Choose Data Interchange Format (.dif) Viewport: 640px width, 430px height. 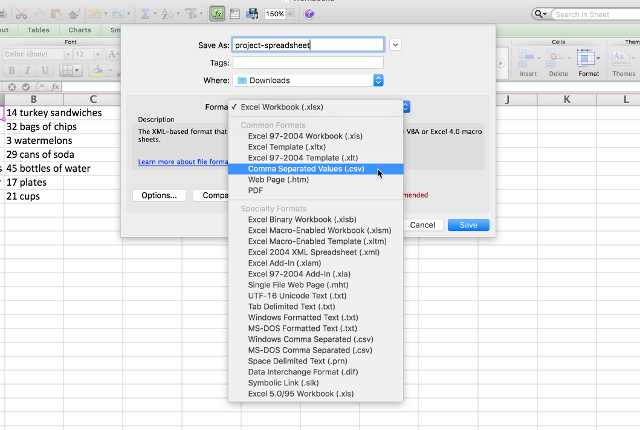[316, 372]
